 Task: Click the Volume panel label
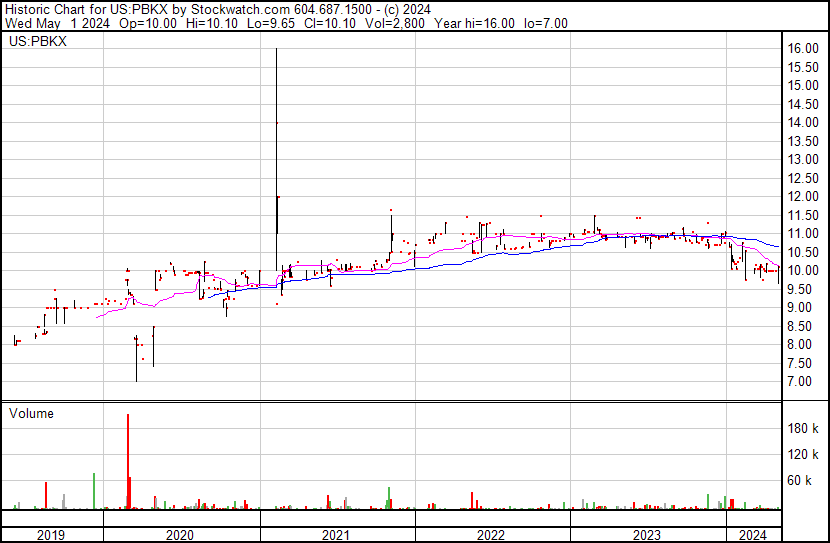(x=31, y=413)
